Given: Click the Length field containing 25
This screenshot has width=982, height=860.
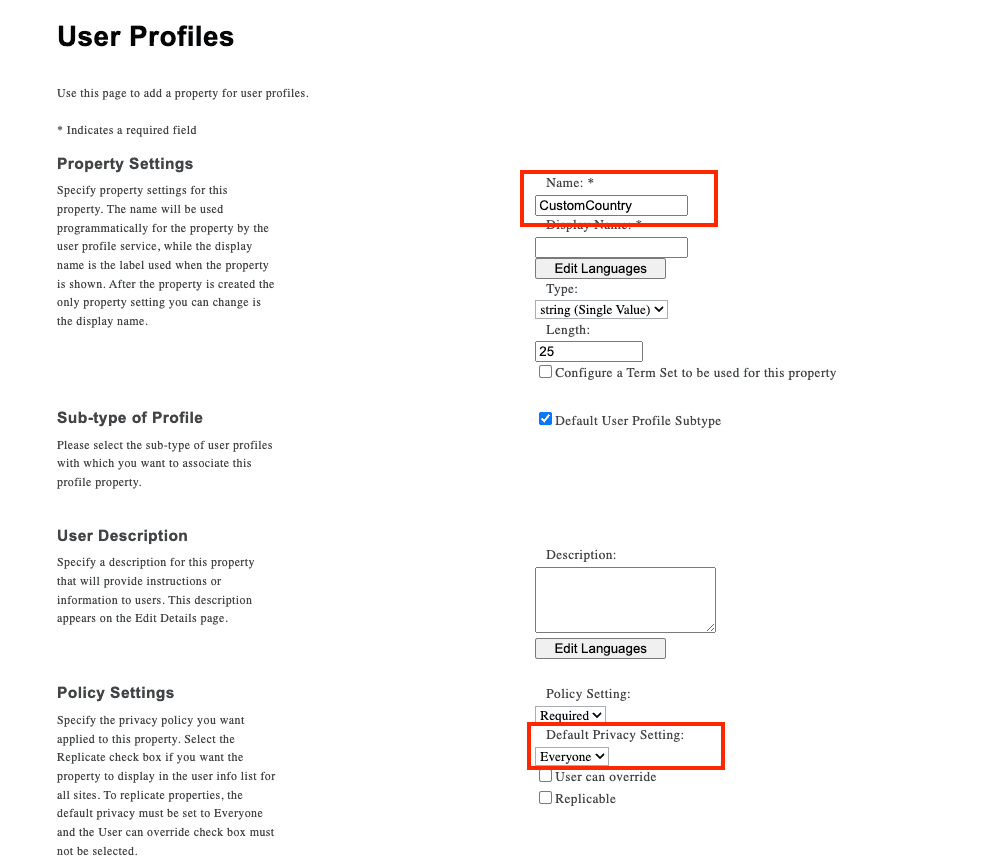Looking at the screenshot, I should [588, 352].
